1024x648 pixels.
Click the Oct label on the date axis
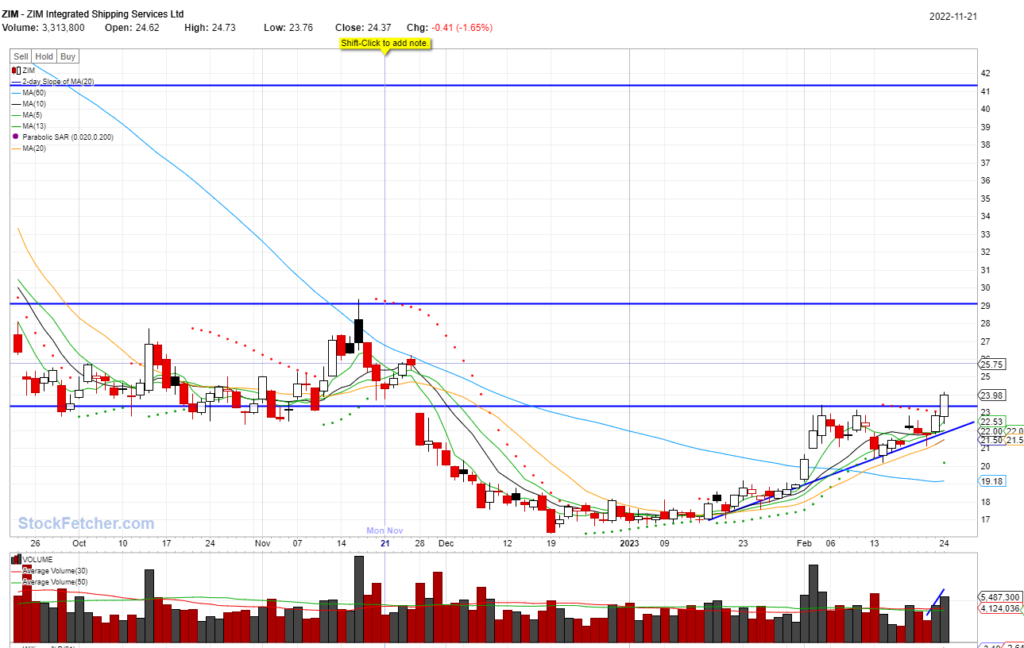pos(79,543)
